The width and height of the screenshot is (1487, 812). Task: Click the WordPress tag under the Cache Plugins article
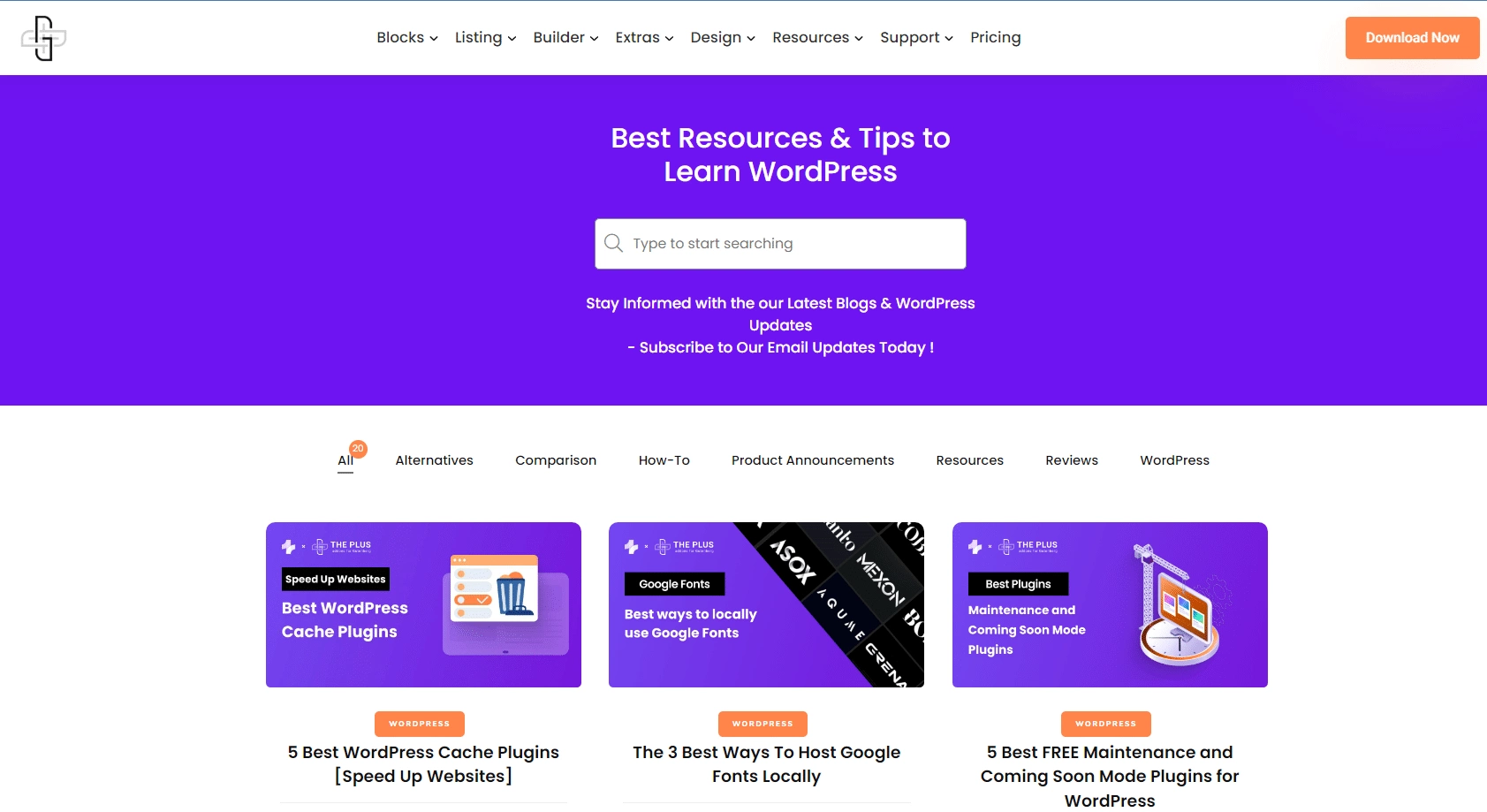pyautogui.click(x=420, y=724)
